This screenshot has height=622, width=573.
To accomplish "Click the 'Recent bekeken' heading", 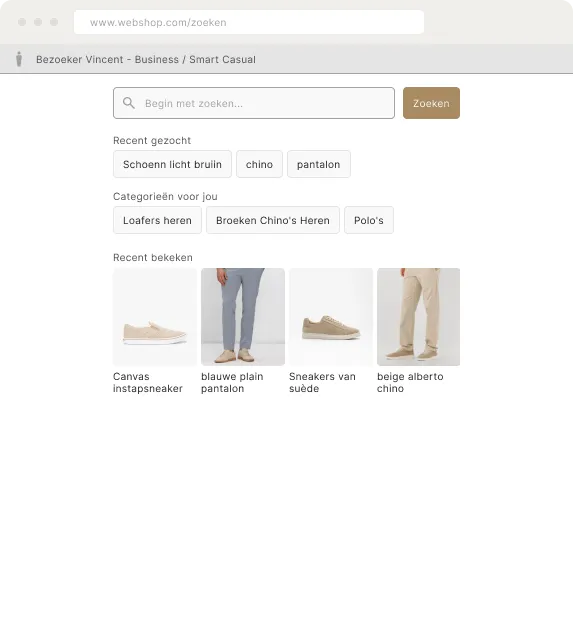I will [153, 257].
